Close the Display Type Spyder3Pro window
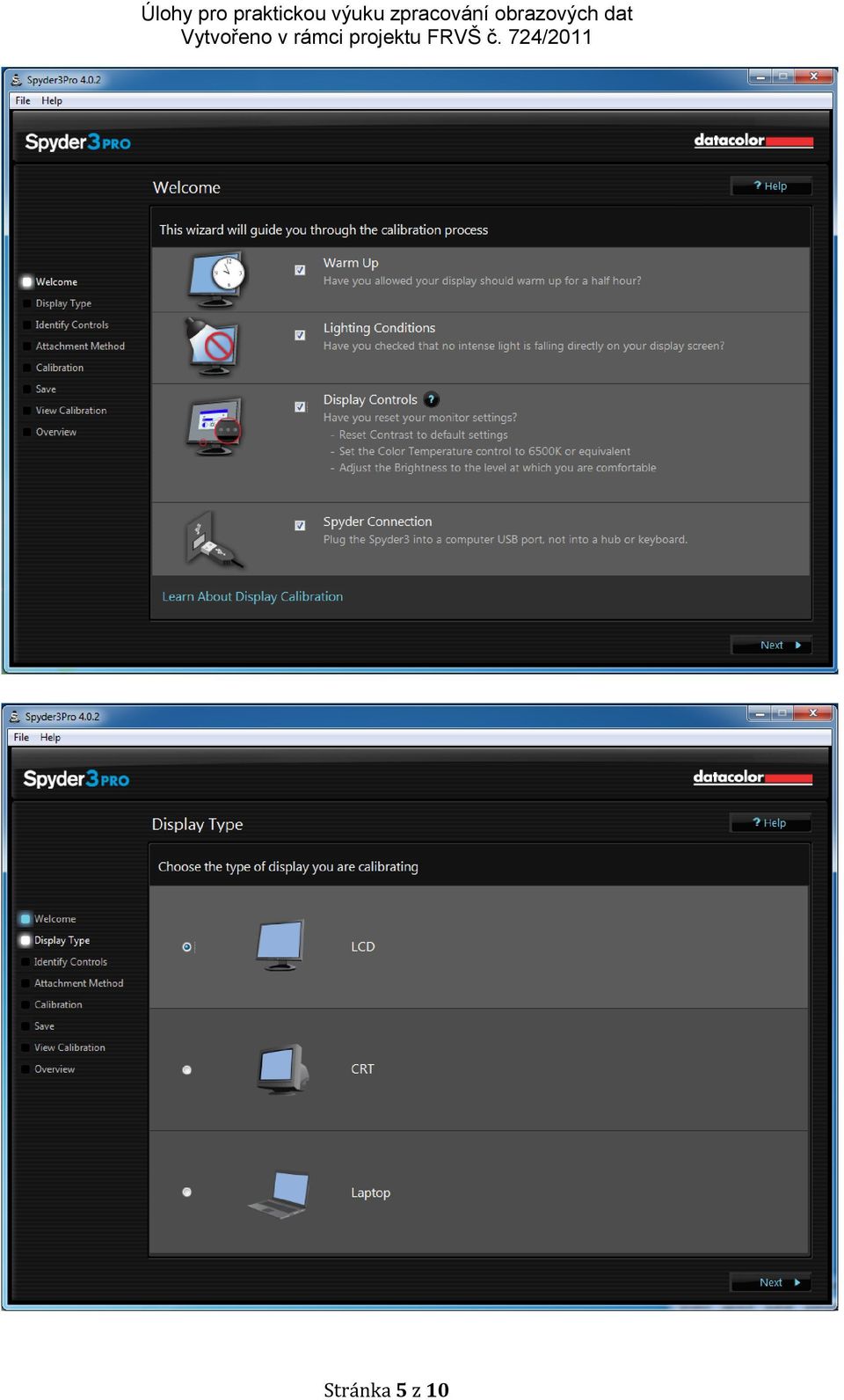 812,713
